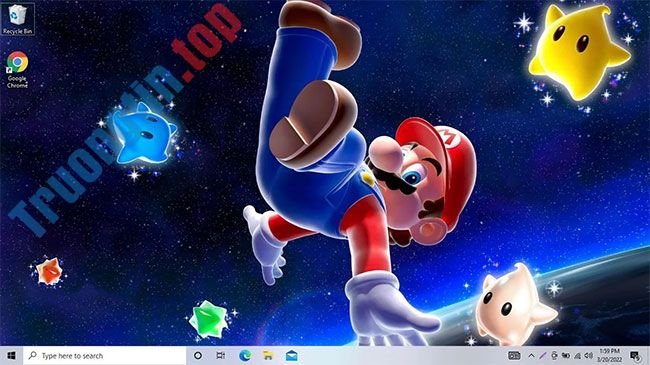
Task: Open File Explorer from the taskbar
Action: [x=268, y=355]
